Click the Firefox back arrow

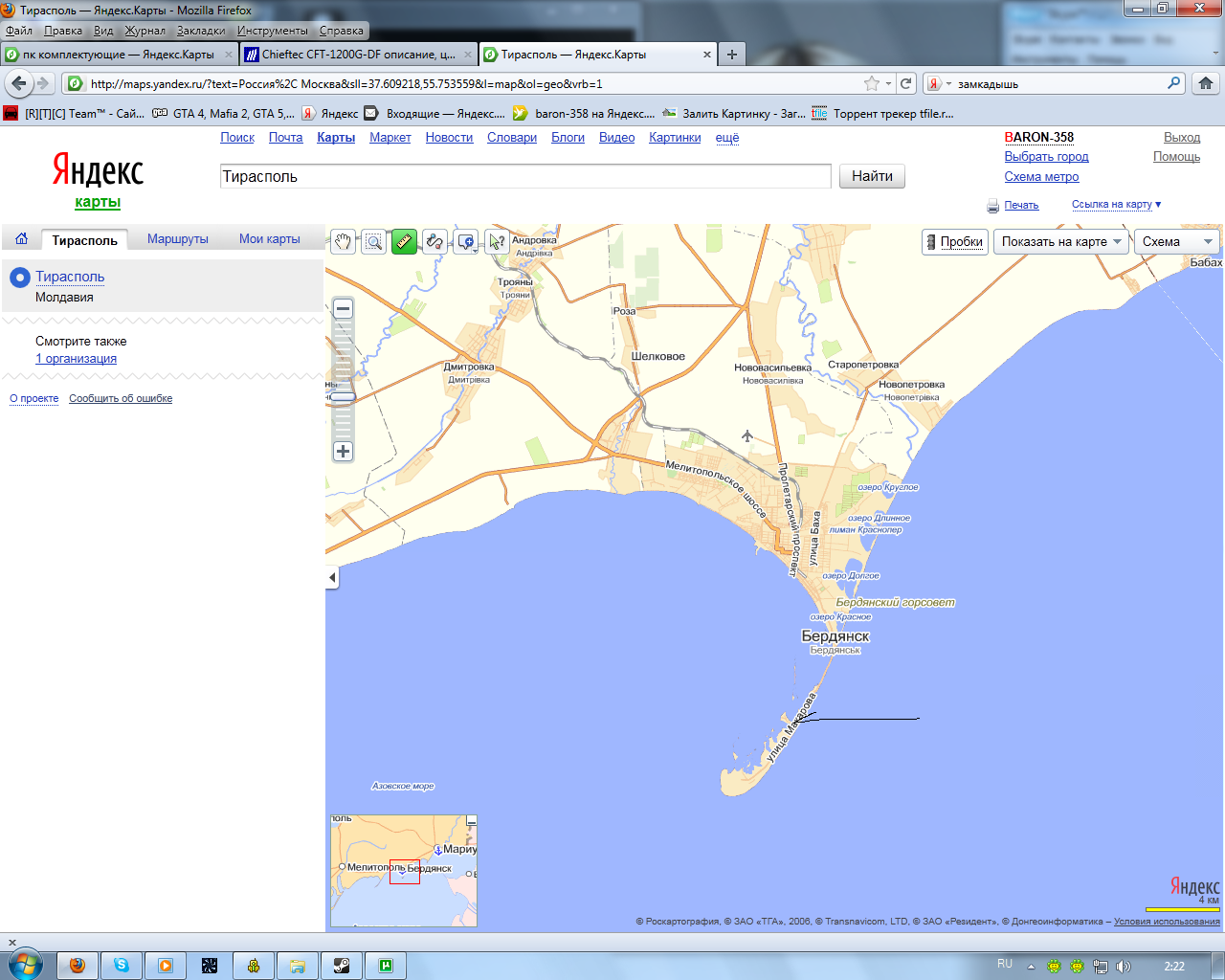(x=19, y=83)
